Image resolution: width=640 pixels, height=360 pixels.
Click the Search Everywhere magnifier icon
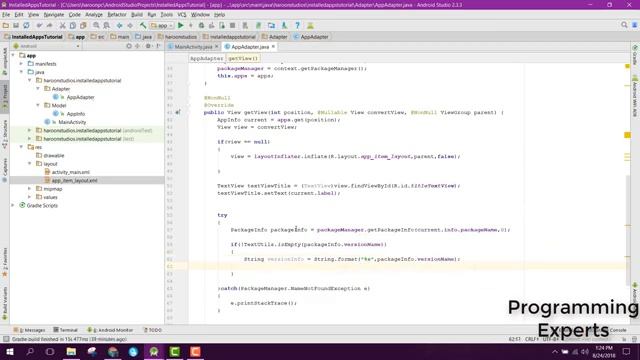(624, 25)
